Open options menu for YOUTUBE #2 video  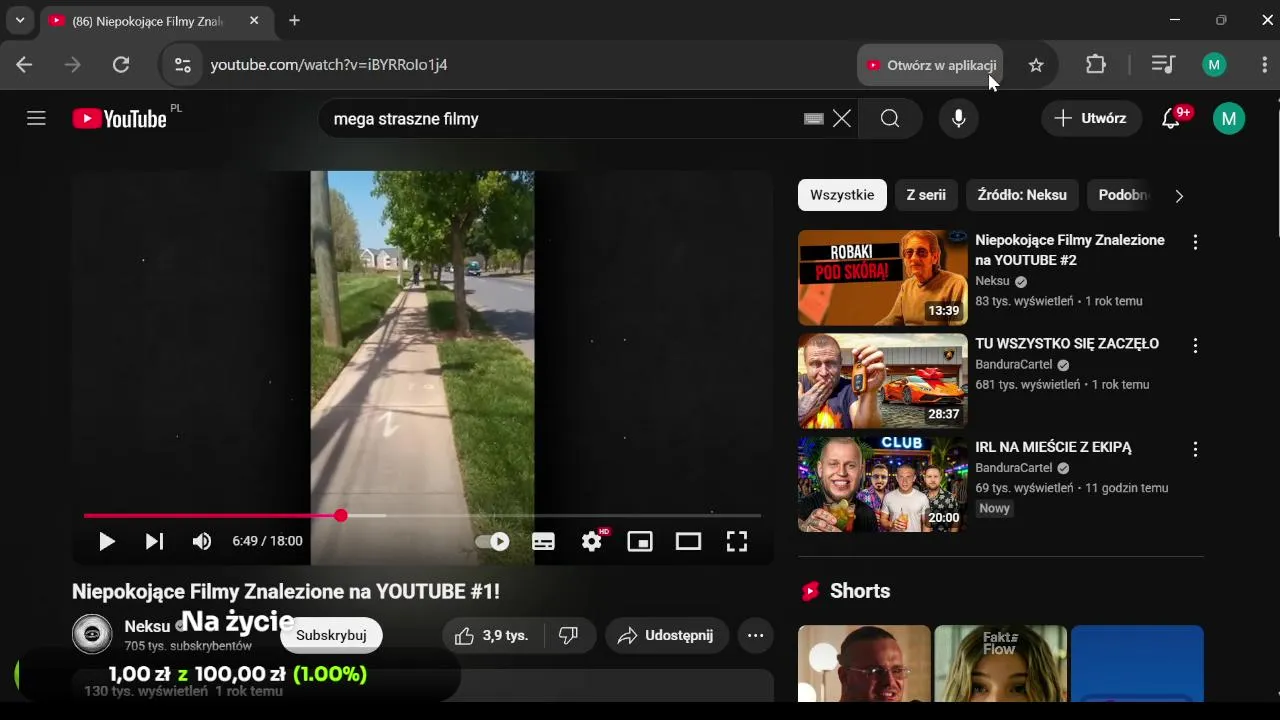1195,242
